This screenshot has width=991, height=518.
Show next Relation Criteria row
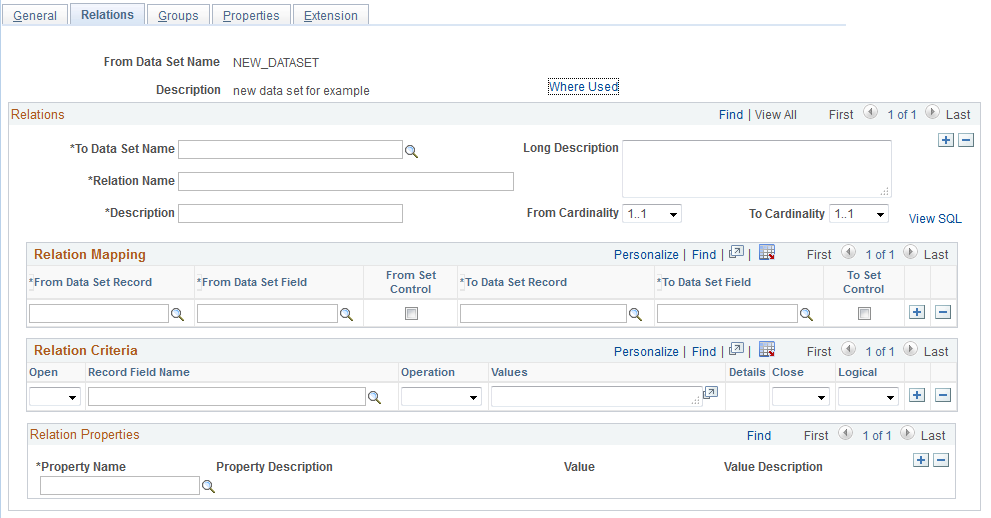point(909,349)
